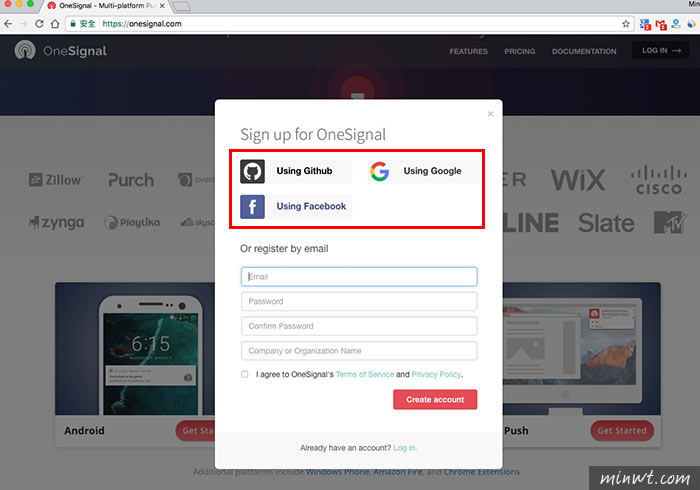Click the LINE logo
700x490 pixels.
tap(531, 223)
